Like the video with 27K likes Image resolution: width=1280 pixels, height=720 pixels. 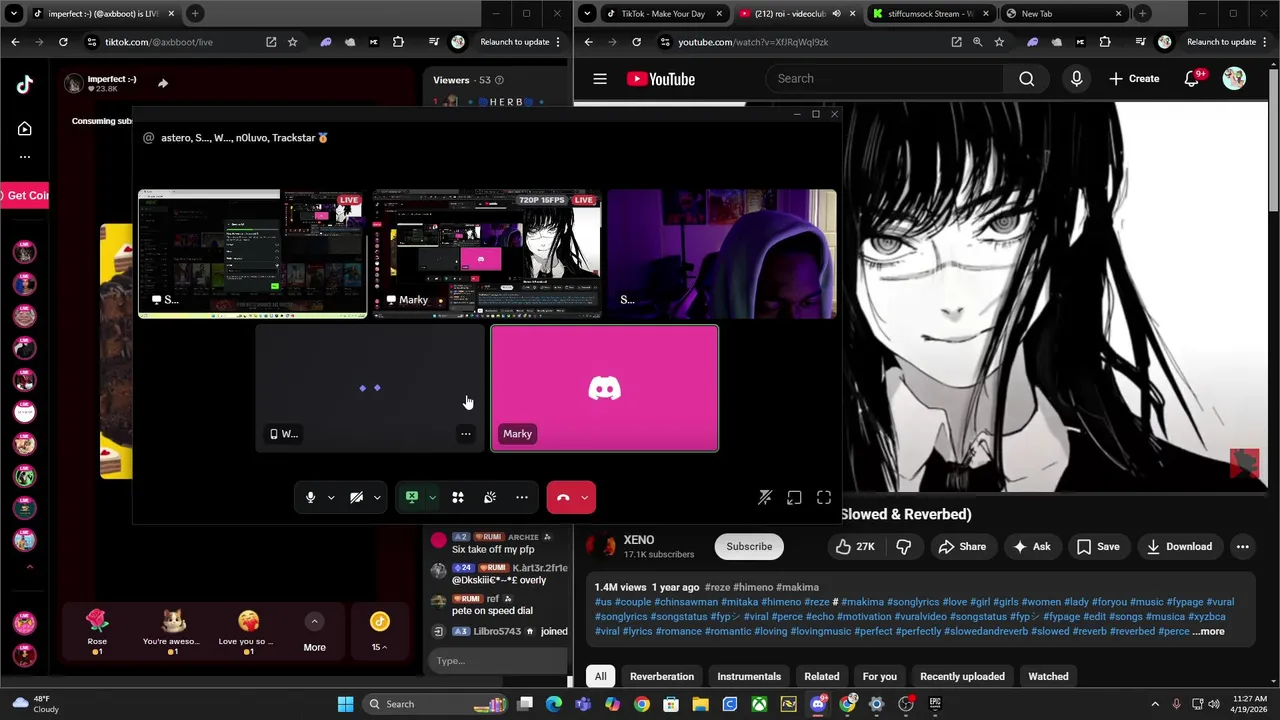point(855,547)
